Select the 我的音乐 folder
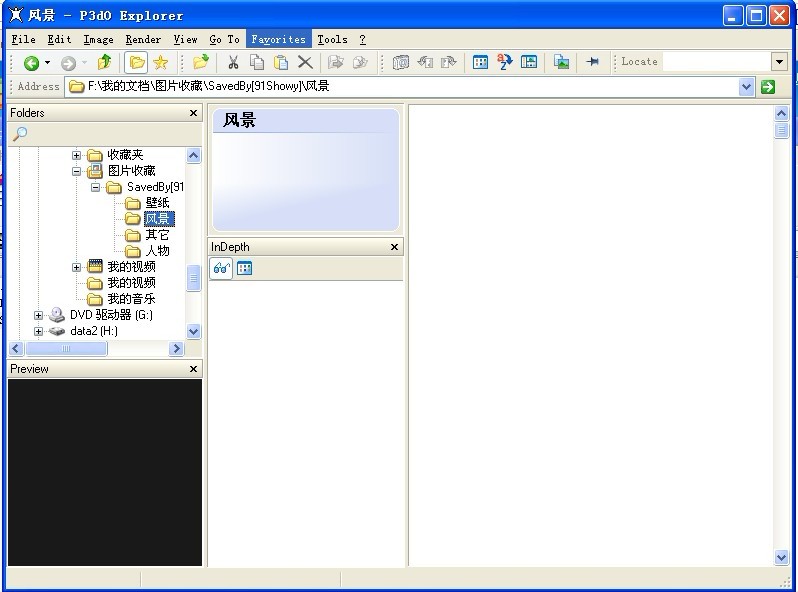 tap(131, 299)
